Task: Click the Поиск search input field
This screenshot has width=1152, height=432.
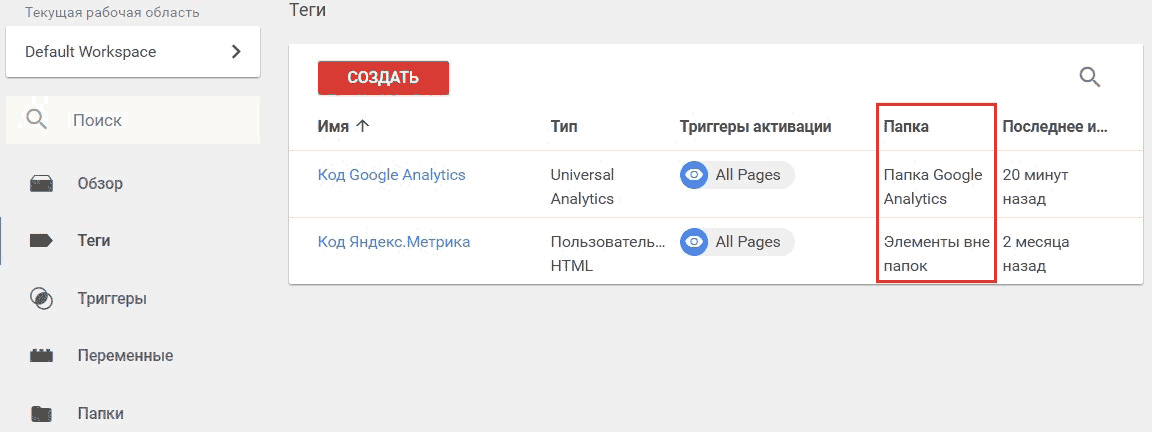Action: pos(133,120)
